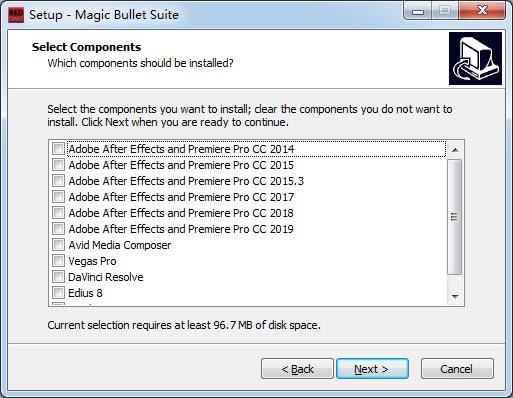Enable the CC 2019 component checkbox
The height and width of the screenshot is (398, 513).
[x=58, y=229]
